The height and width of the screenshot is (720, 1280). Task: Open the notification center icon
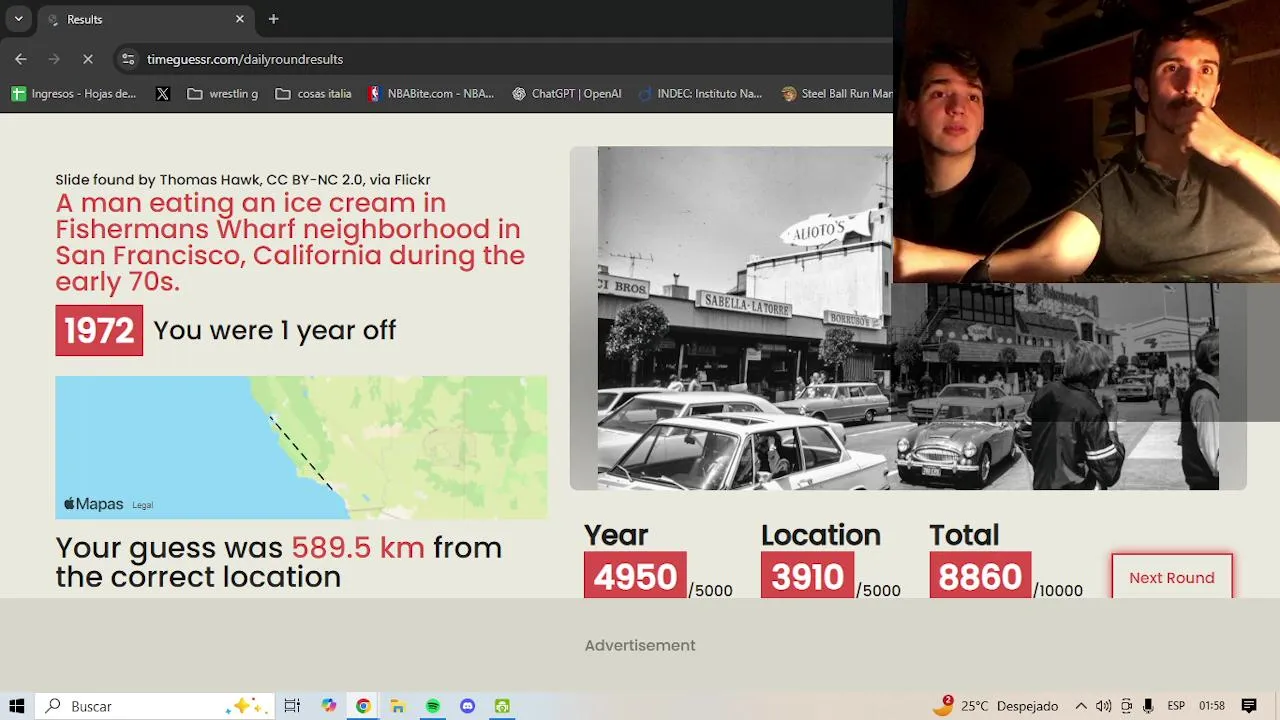click(x=1249, y=706)
